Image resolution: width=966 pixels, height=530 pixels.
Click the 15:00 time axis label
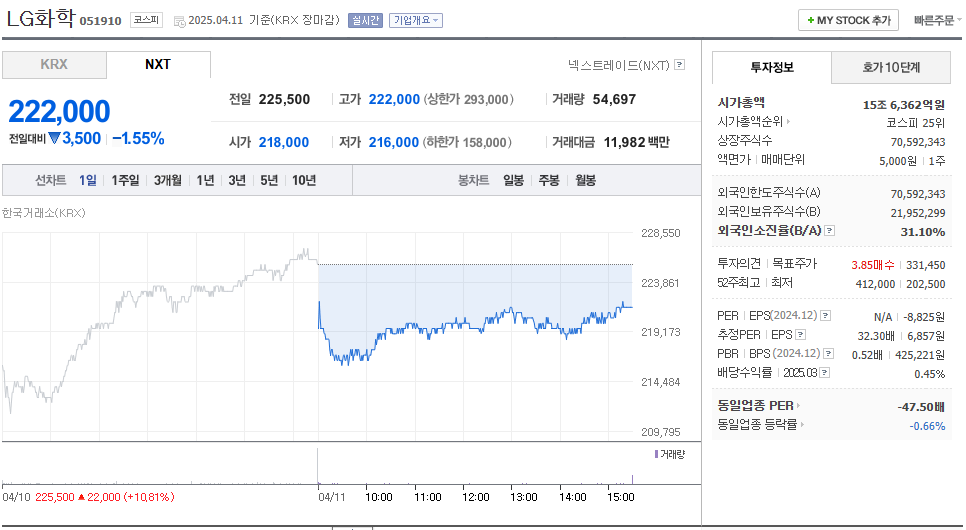pyautogui.click(x=620, y=497)
